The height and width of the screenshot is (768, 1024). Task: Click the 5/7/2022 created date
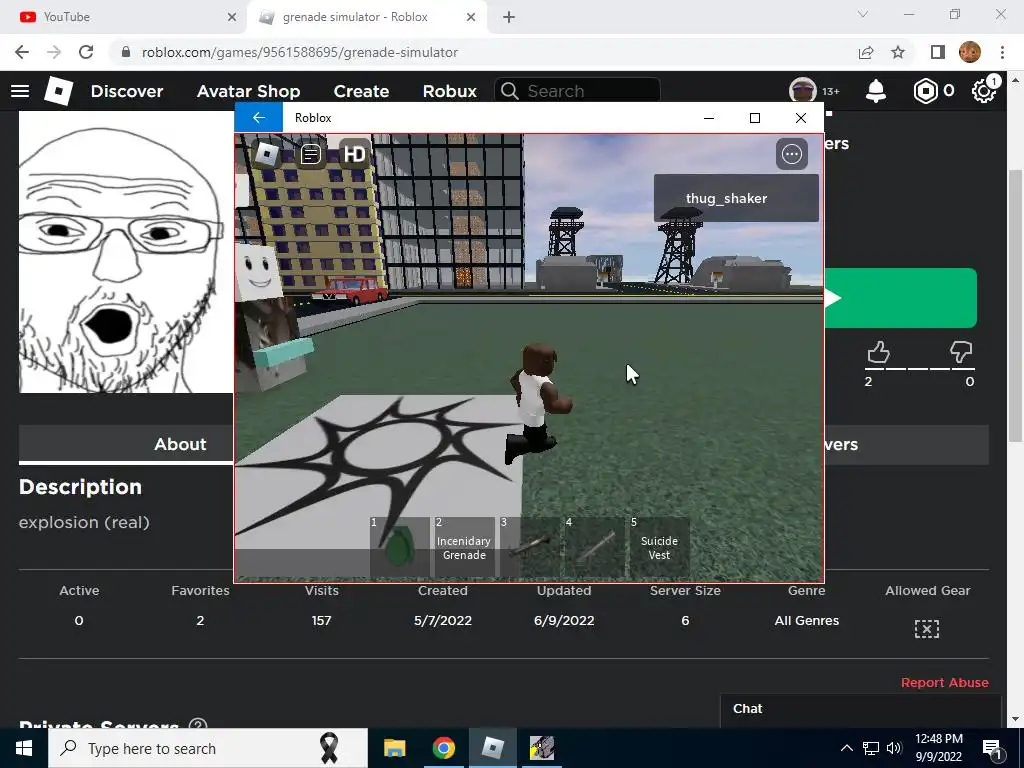443,621
